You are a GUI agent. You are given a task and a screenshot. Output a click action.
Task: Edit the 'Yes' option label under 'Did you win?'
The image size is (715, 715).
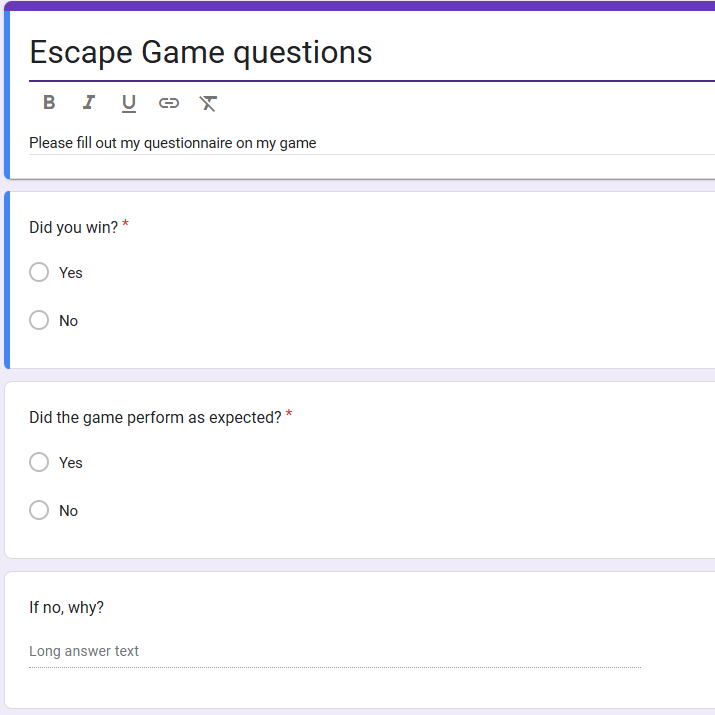tap(71, 273)
